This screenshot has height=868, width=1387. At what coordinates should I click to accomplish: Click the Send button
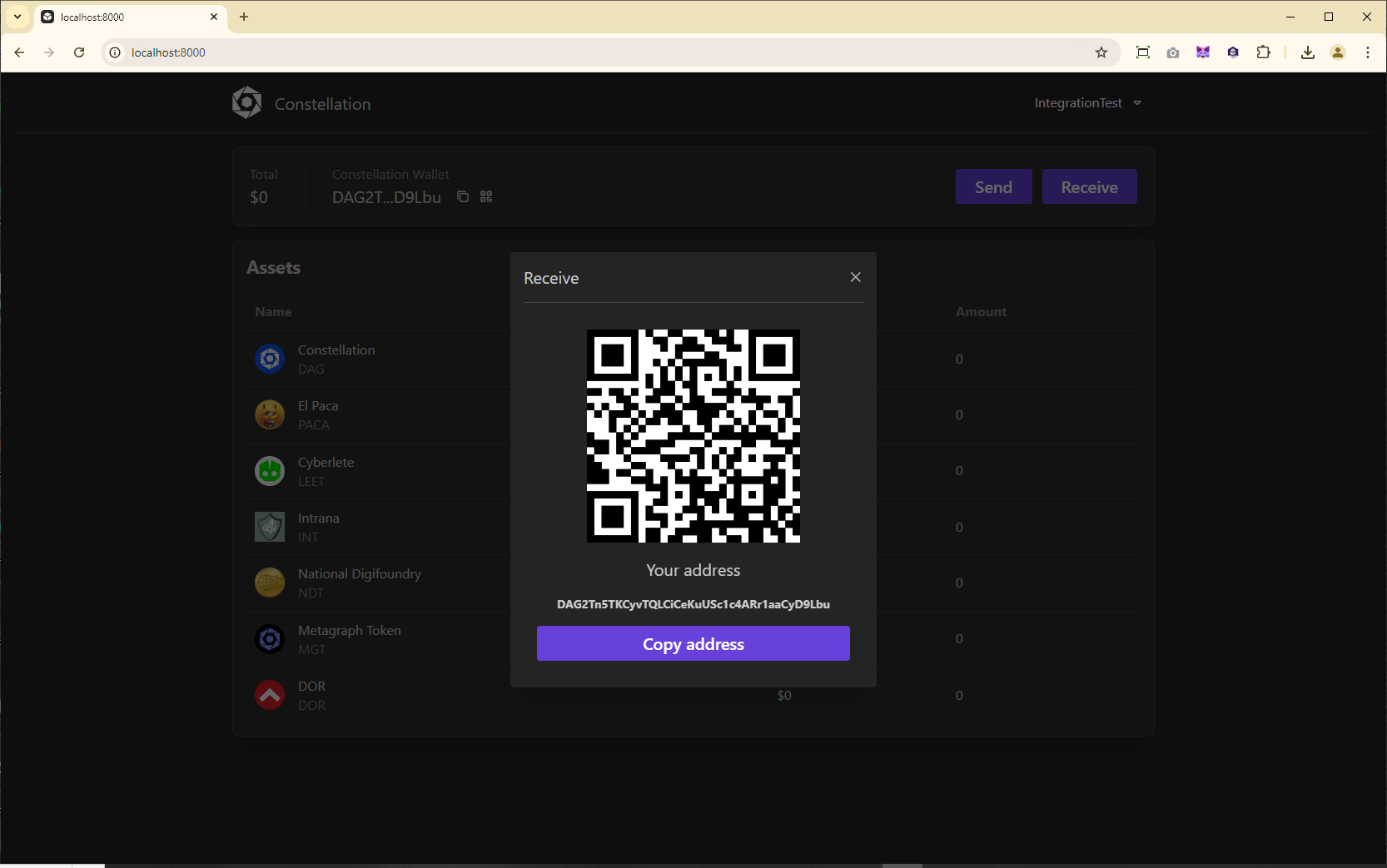click(993, 186)
